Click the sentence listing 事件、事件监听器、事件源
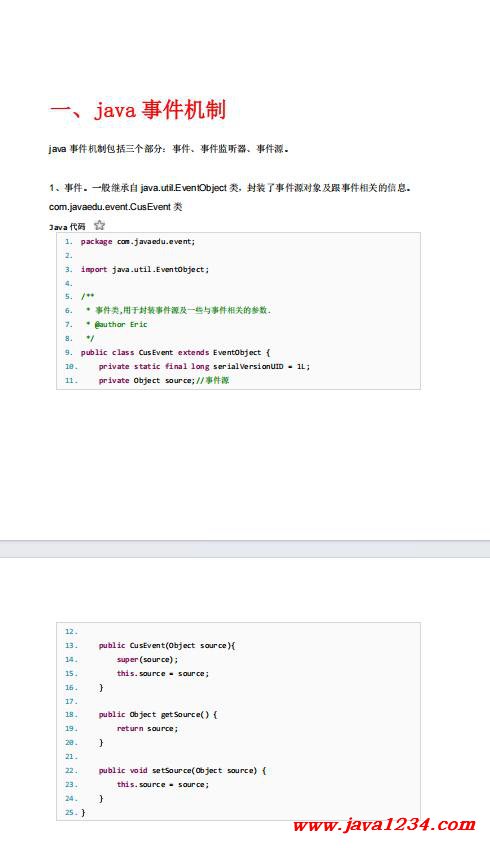490x848 pixels. click(x=168, y=149)
